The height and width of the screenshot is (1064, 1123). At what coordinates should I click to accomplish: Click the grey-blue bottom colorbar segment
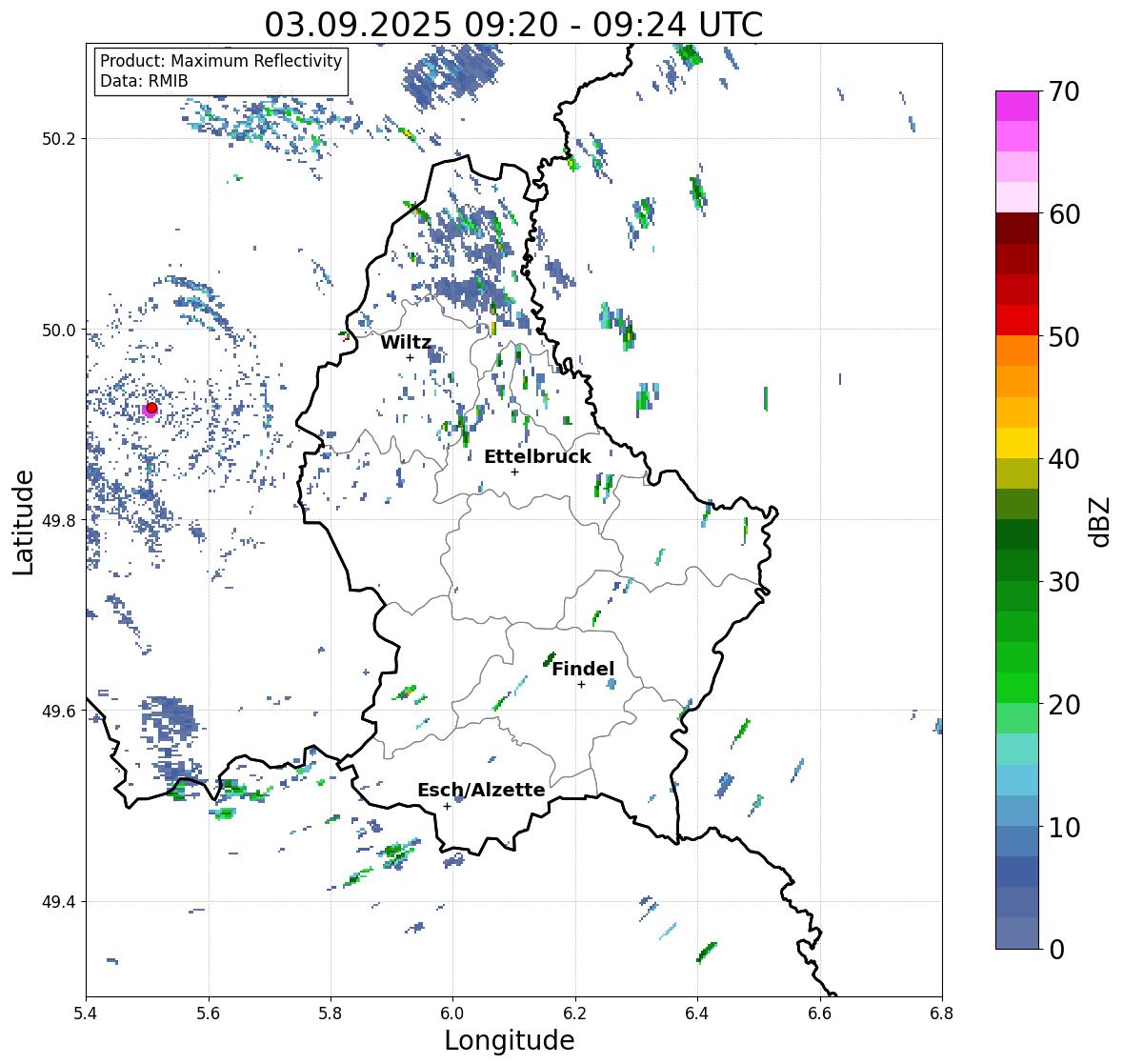coord(1017,933)
